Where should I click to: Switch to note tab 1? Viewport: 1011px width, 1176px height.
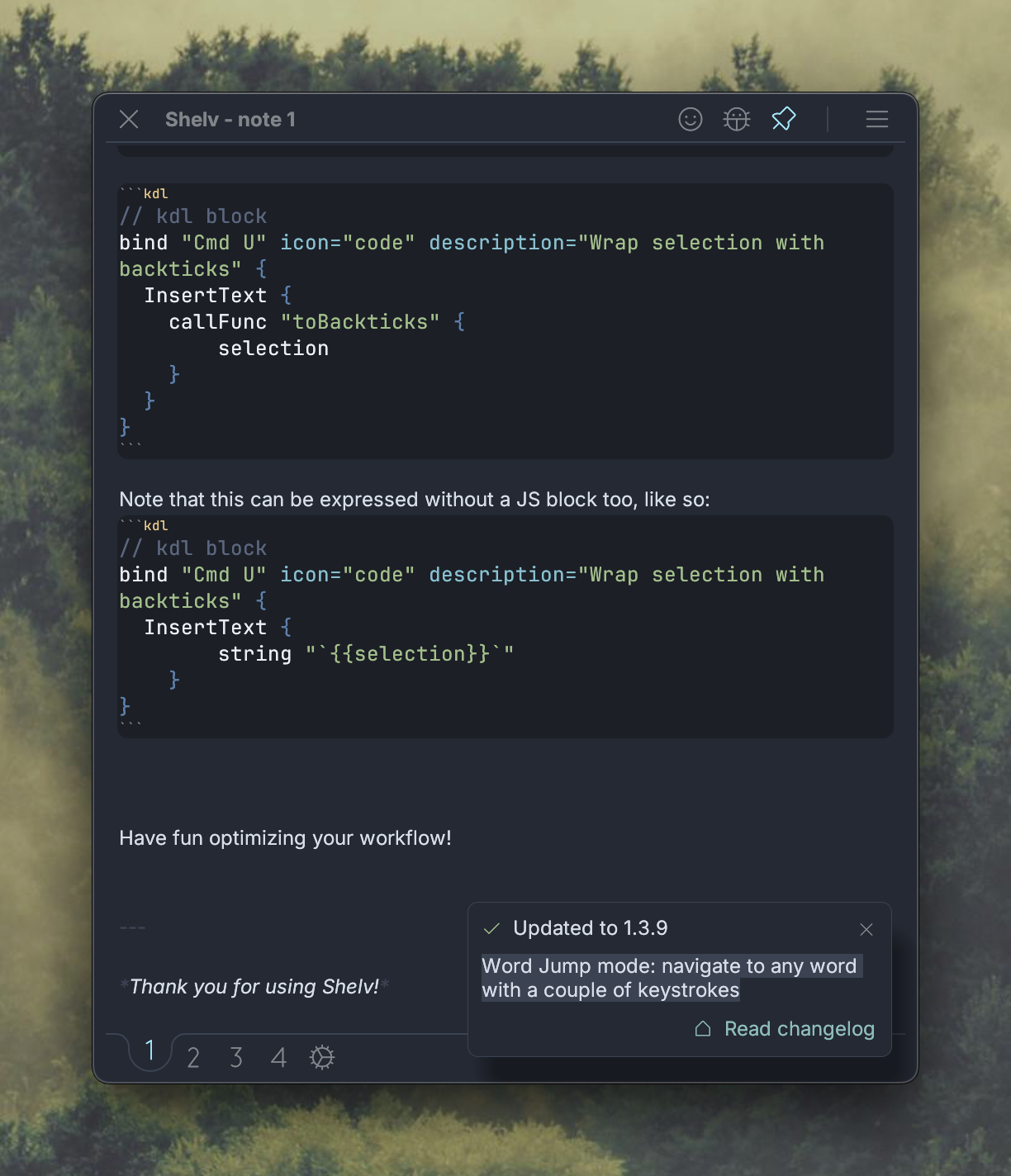150,1051
